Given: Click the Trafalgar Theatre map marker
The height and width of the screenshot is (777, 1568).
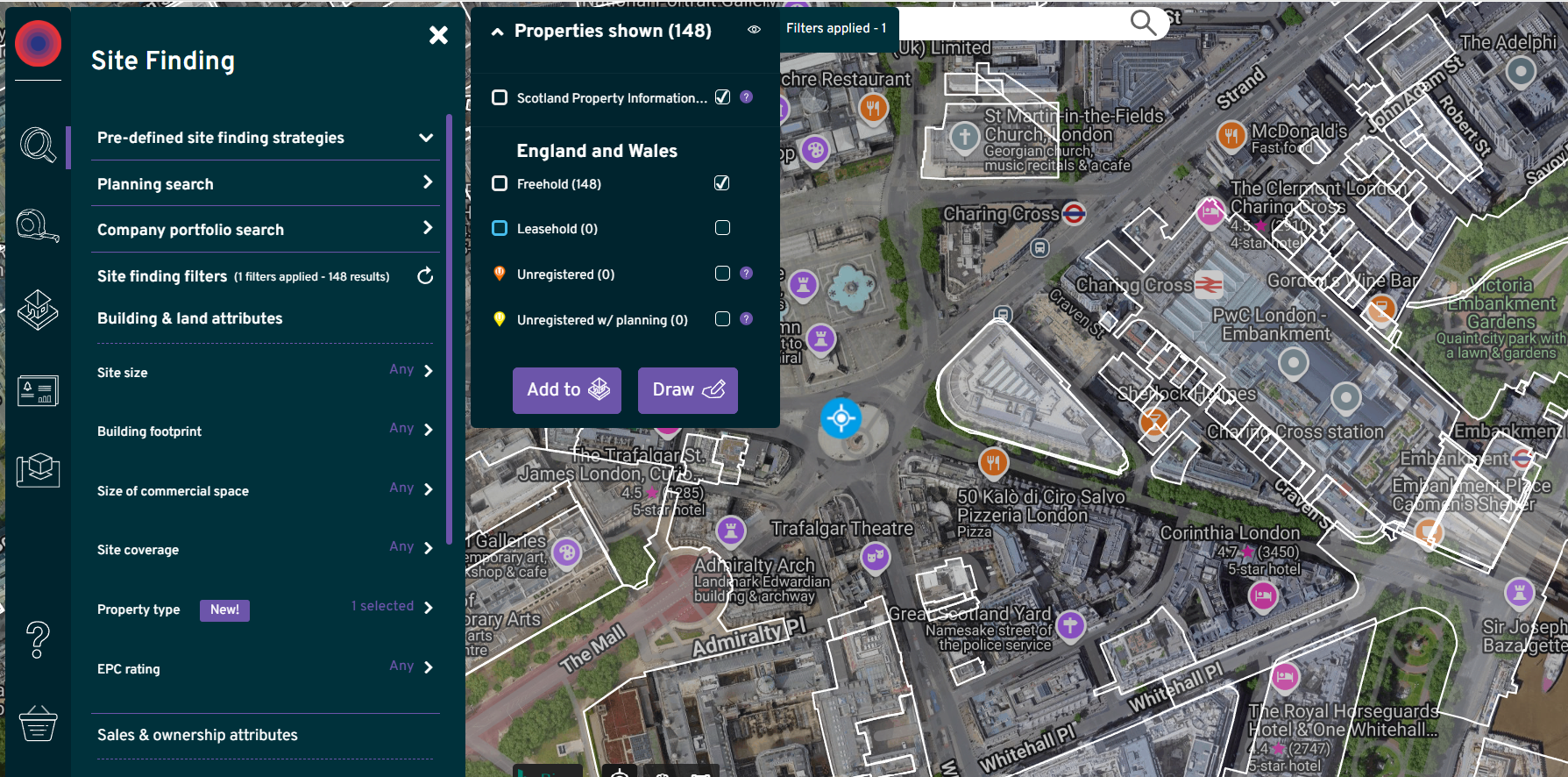Looking at the screenshot, I should pyautogui.click(x=876, y=556).
